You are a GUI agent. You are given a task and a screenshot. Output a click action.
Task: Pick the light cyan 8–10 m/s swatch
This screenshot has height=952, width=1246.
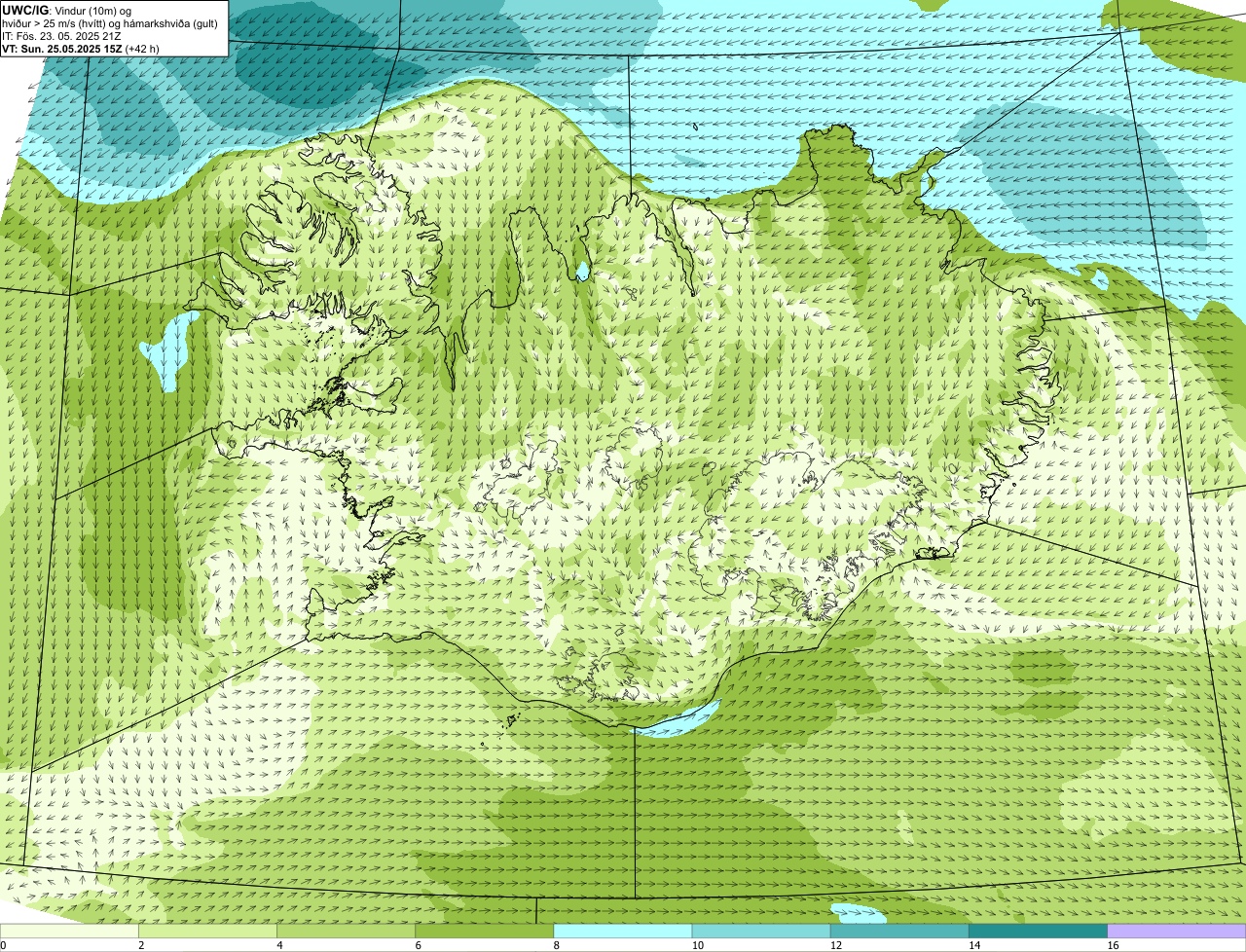tap(622, 932)
